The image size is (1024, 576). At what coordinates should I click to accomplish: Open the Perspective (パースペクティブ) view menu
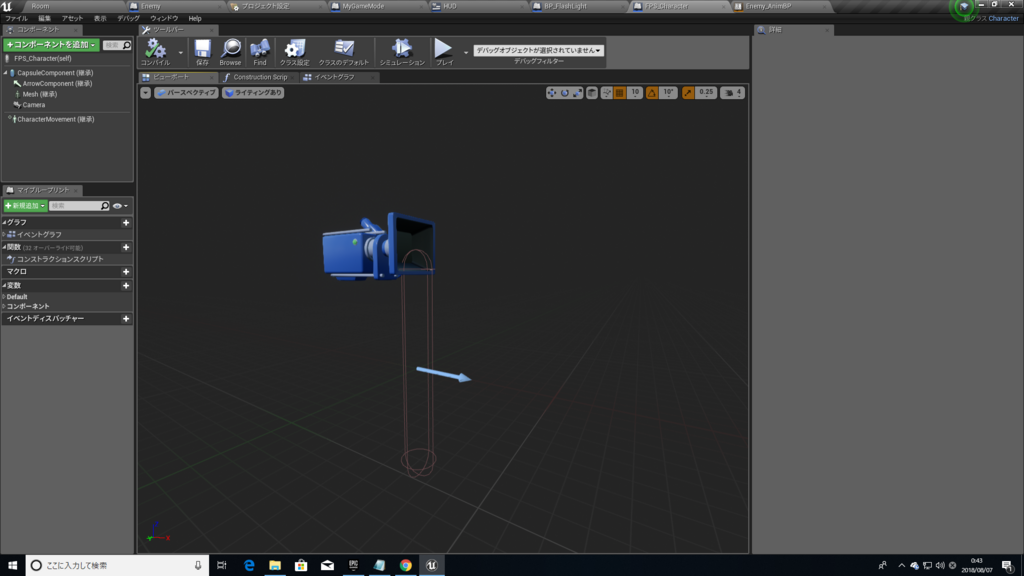point(187,93)
